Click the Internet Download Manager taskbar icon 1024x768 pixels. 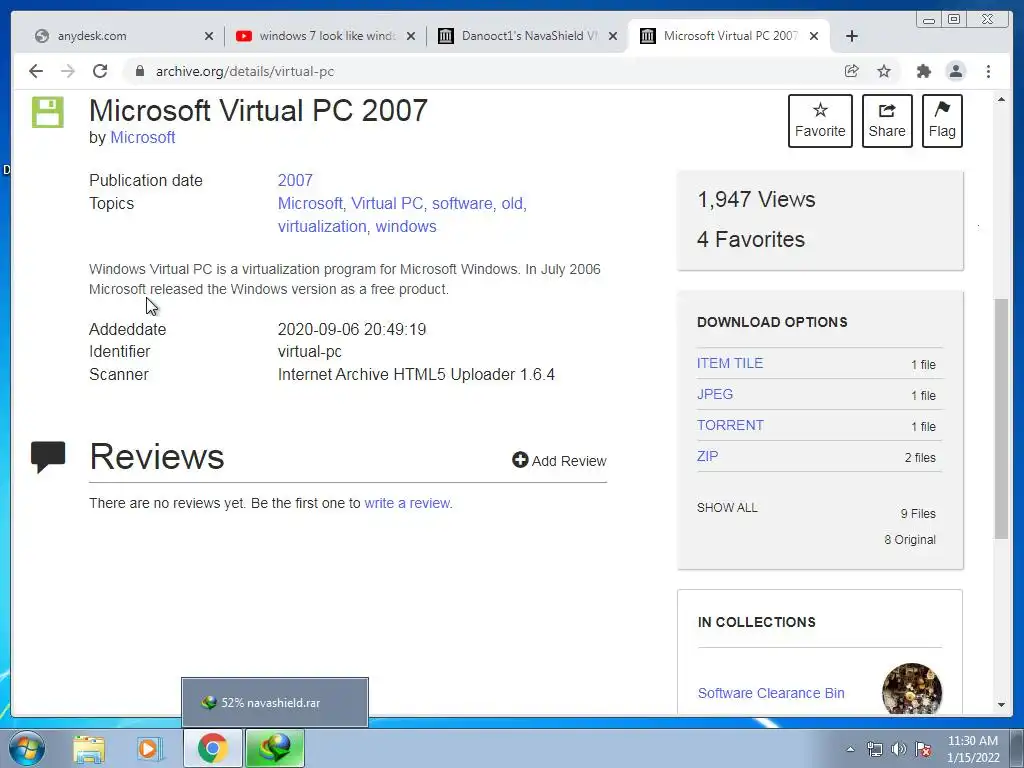coord(275,748)
